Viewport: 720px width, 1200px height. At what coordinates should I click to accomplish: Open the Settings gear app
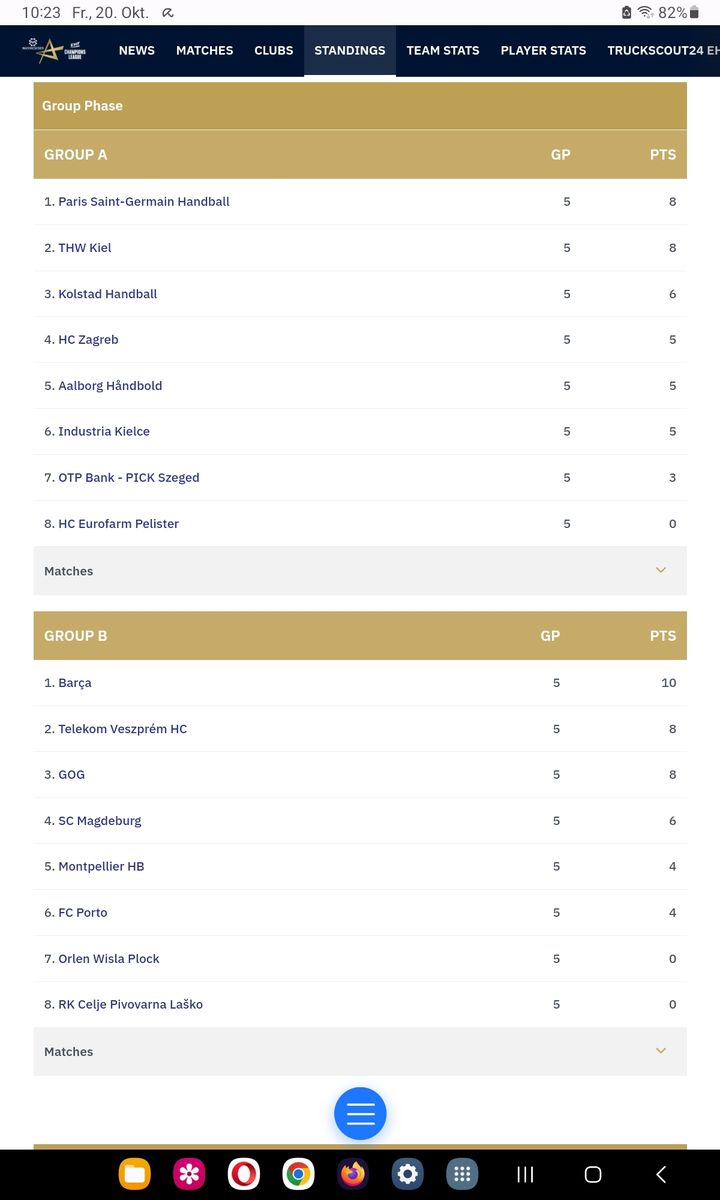point(407,1174)
